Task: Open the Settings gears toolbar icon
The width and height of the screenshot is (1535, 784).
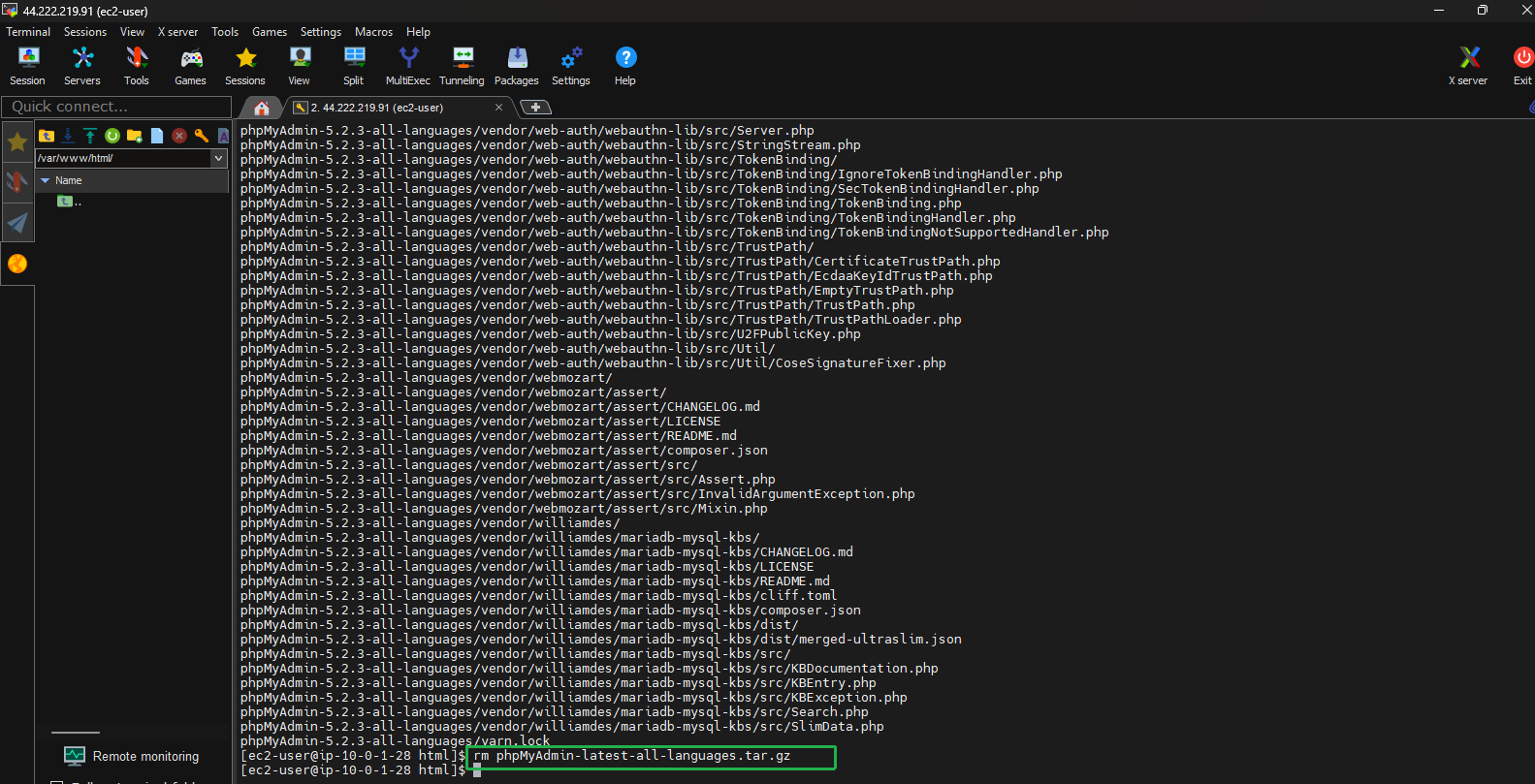Action: tap(571, 66)
